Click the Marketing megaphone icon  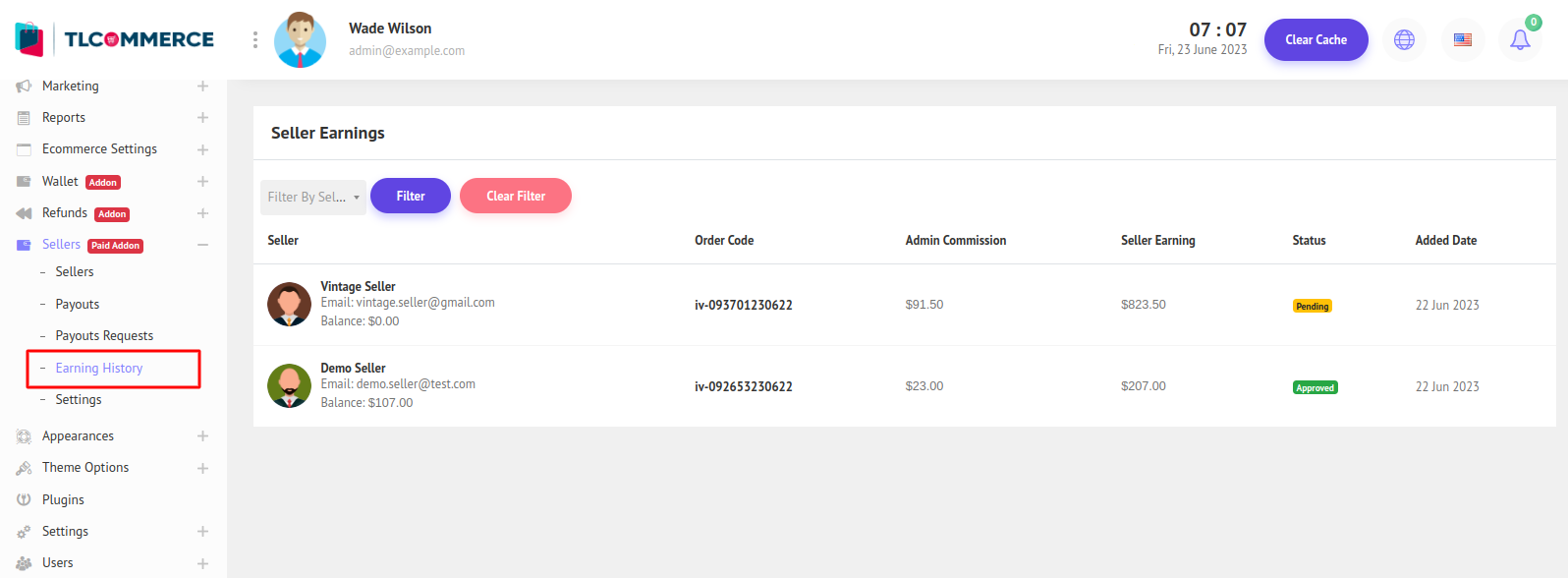24,87
